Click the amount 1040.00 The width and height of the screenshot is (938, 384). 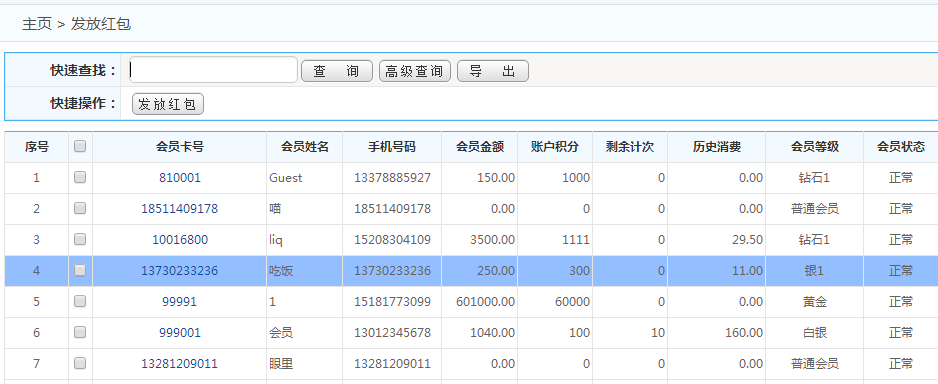coord(492,333)
